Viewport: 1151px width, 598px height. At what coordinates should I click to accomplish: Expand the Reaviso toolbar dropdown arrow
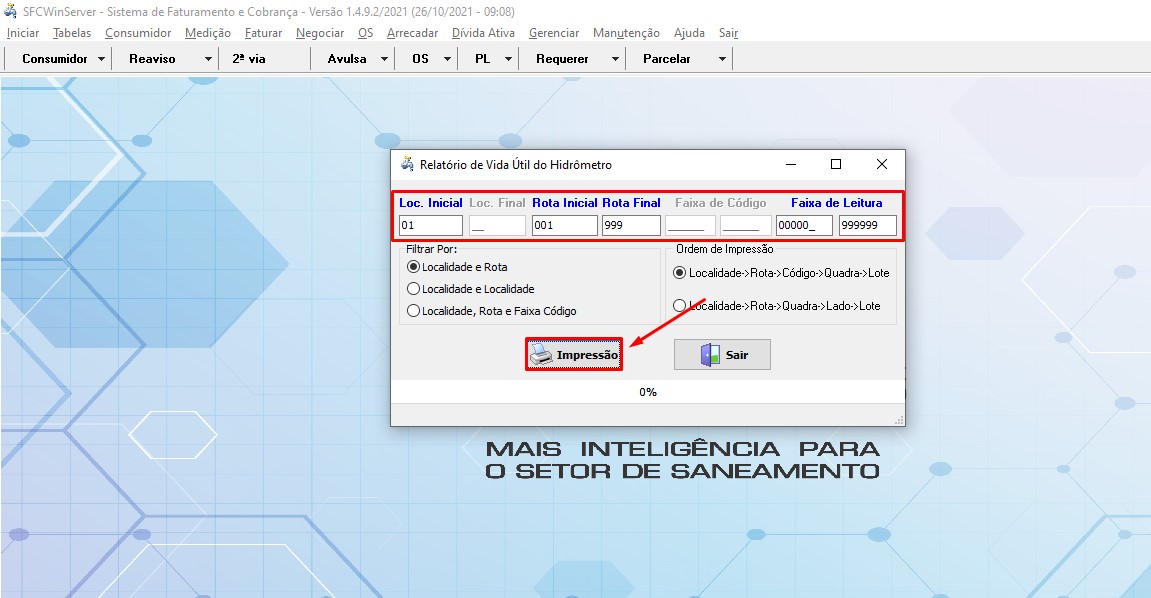coord(208,59)
